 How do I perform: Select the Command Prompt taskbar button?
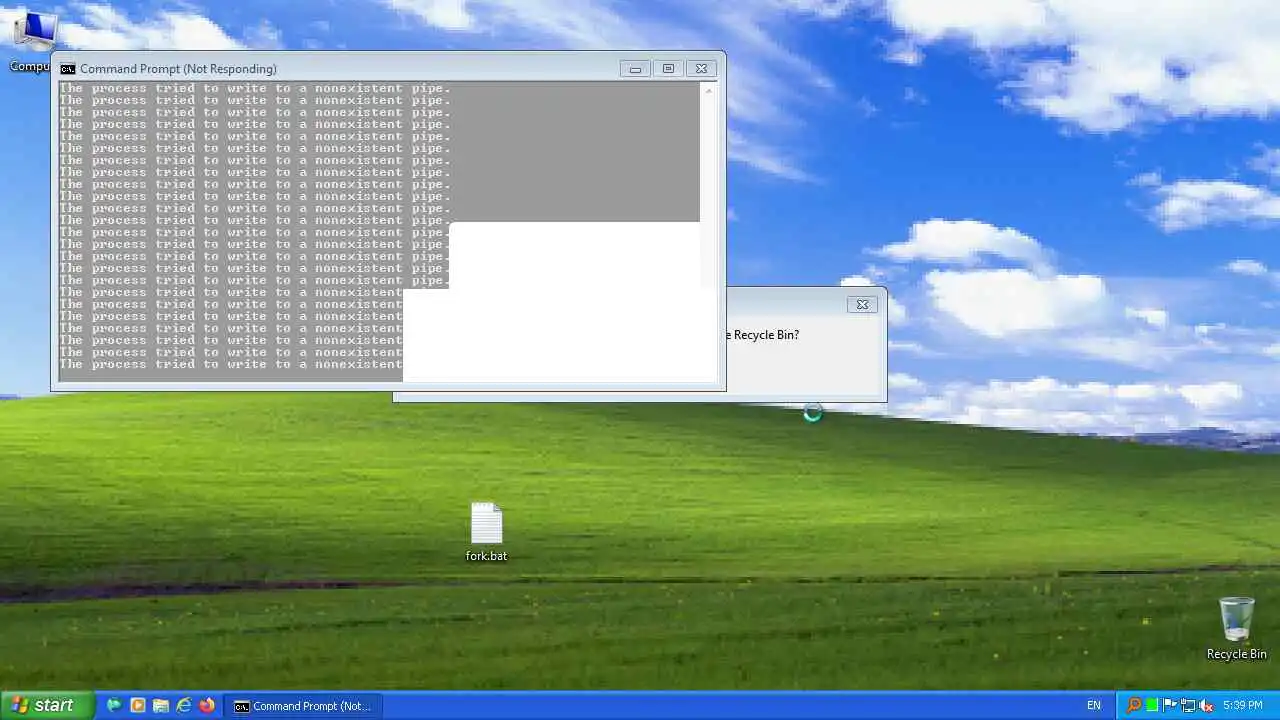tap(302, 706)
